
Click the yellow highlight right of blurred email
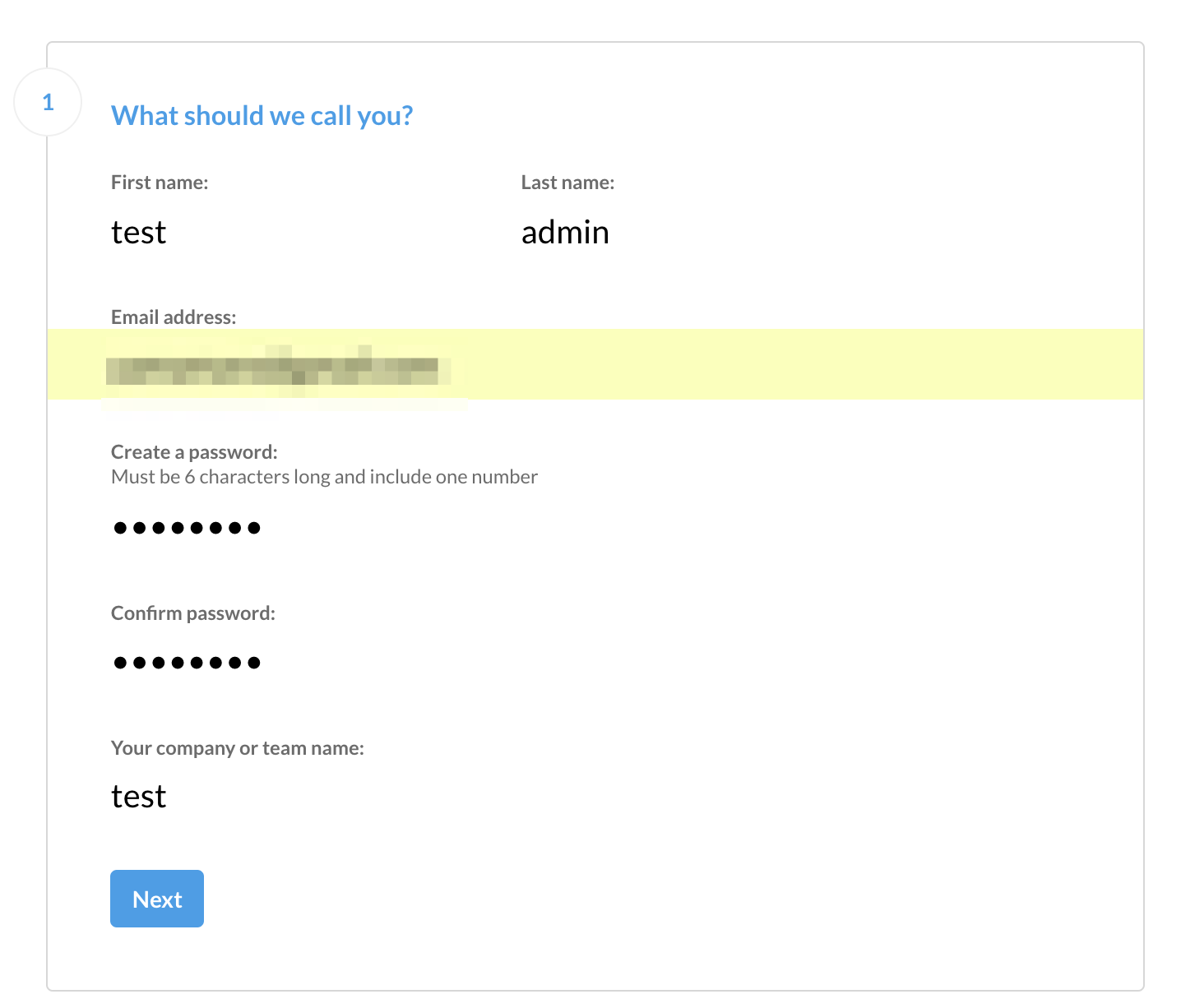[x=798, y=364]
